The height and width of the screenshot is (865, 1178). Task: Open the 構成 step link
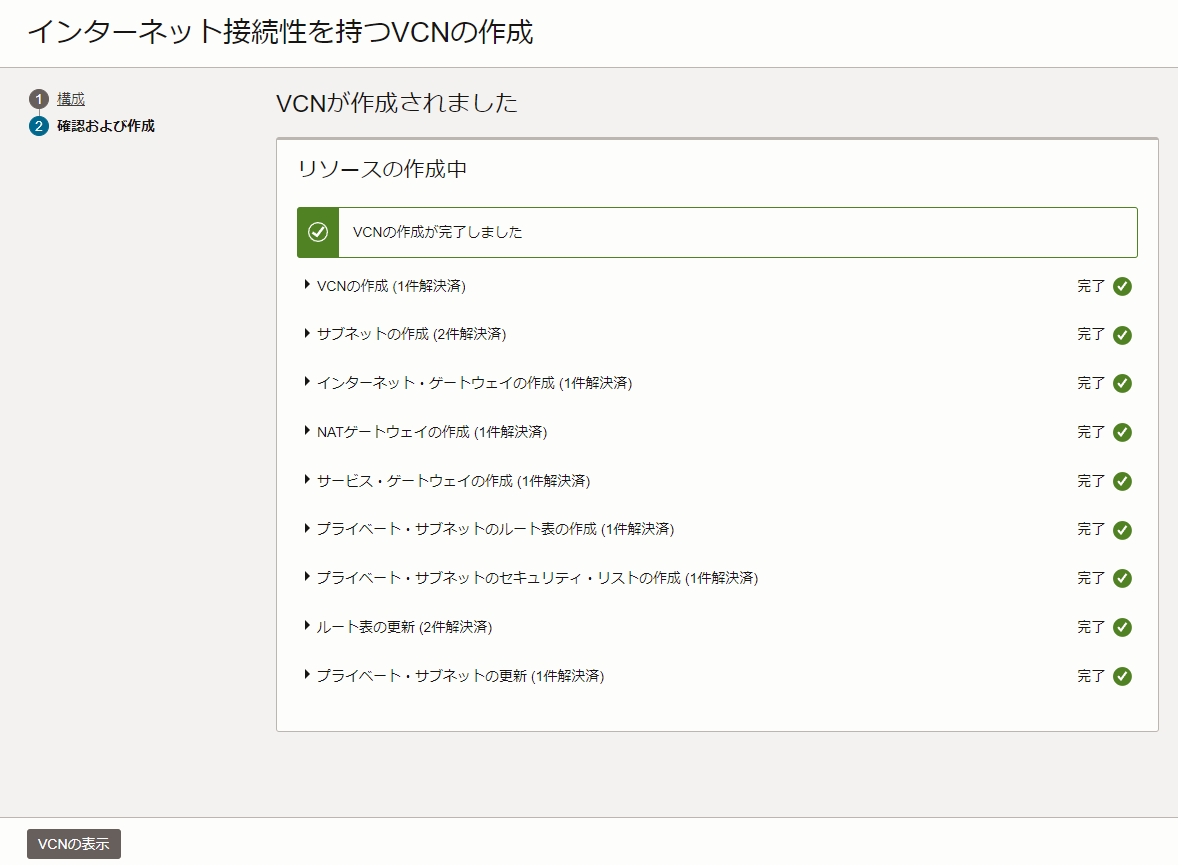pos(71,99)
